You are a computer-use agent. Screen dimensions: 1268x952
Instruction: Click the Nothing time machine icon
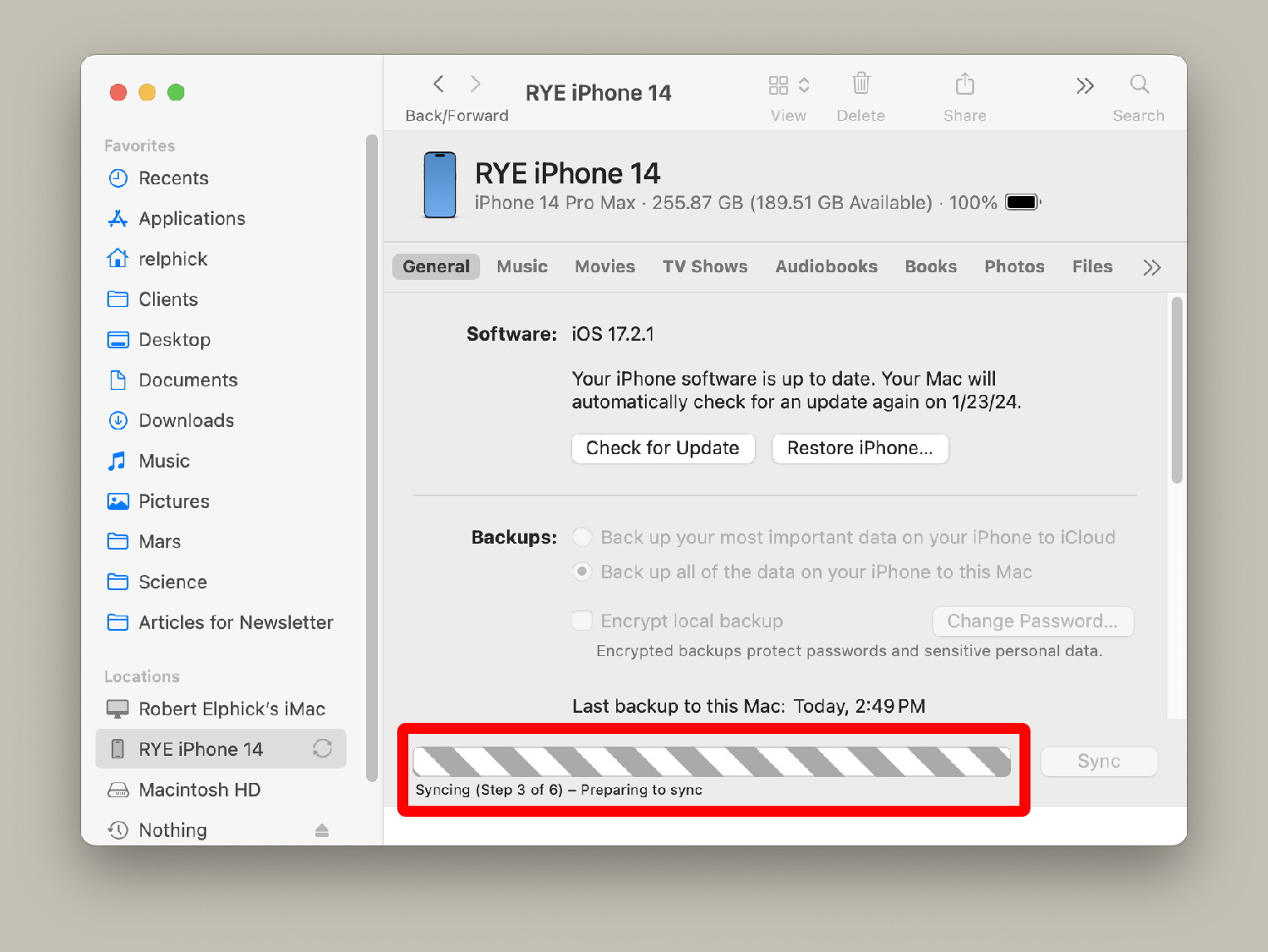(118, 830)
